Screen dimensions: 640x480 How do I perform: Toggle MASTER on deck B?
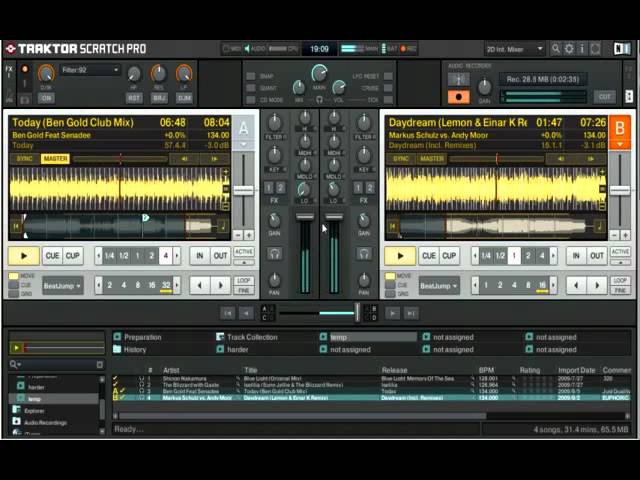[432, 159]
